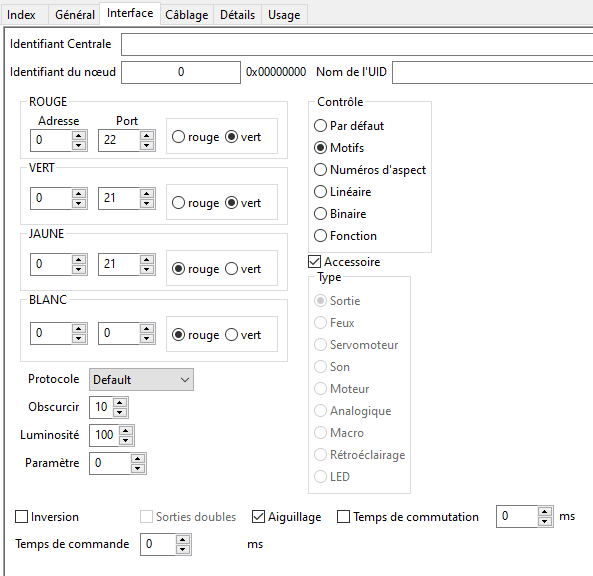This screenshot has width=593, height=576.
Task: Decrease the Luminosité spinner value
Action: (x=126, y=440)
